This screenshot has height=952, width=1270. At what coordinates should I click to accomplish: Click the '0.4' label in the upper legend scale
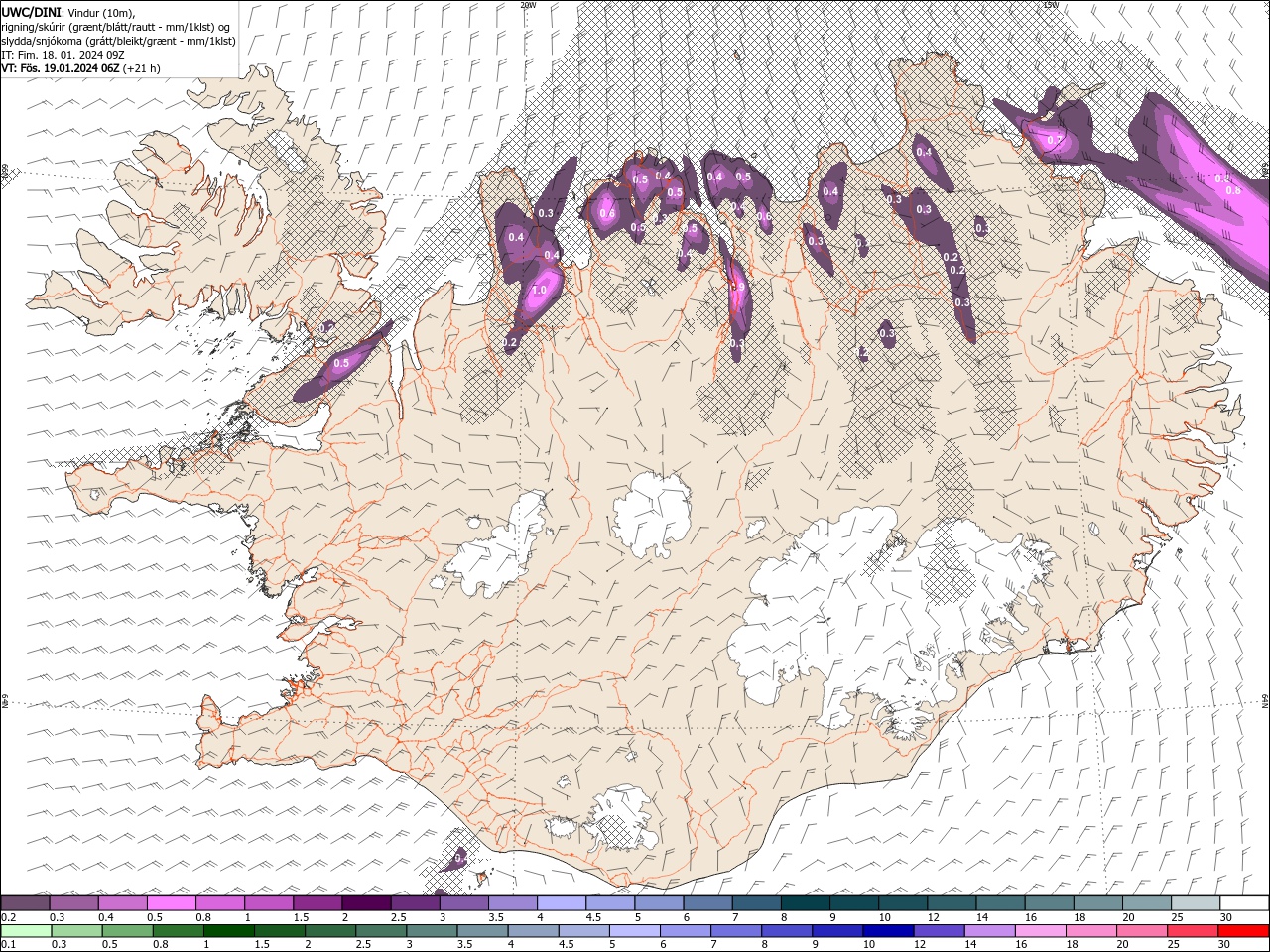tap(106, 917)
